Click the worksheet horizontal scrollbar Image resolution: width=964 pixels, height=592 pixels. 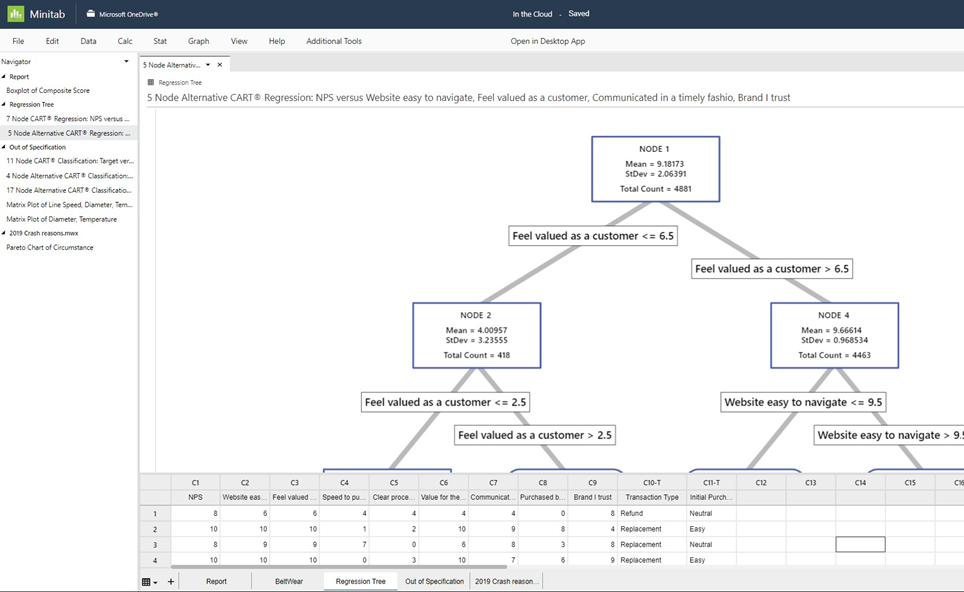pos(339,567)
